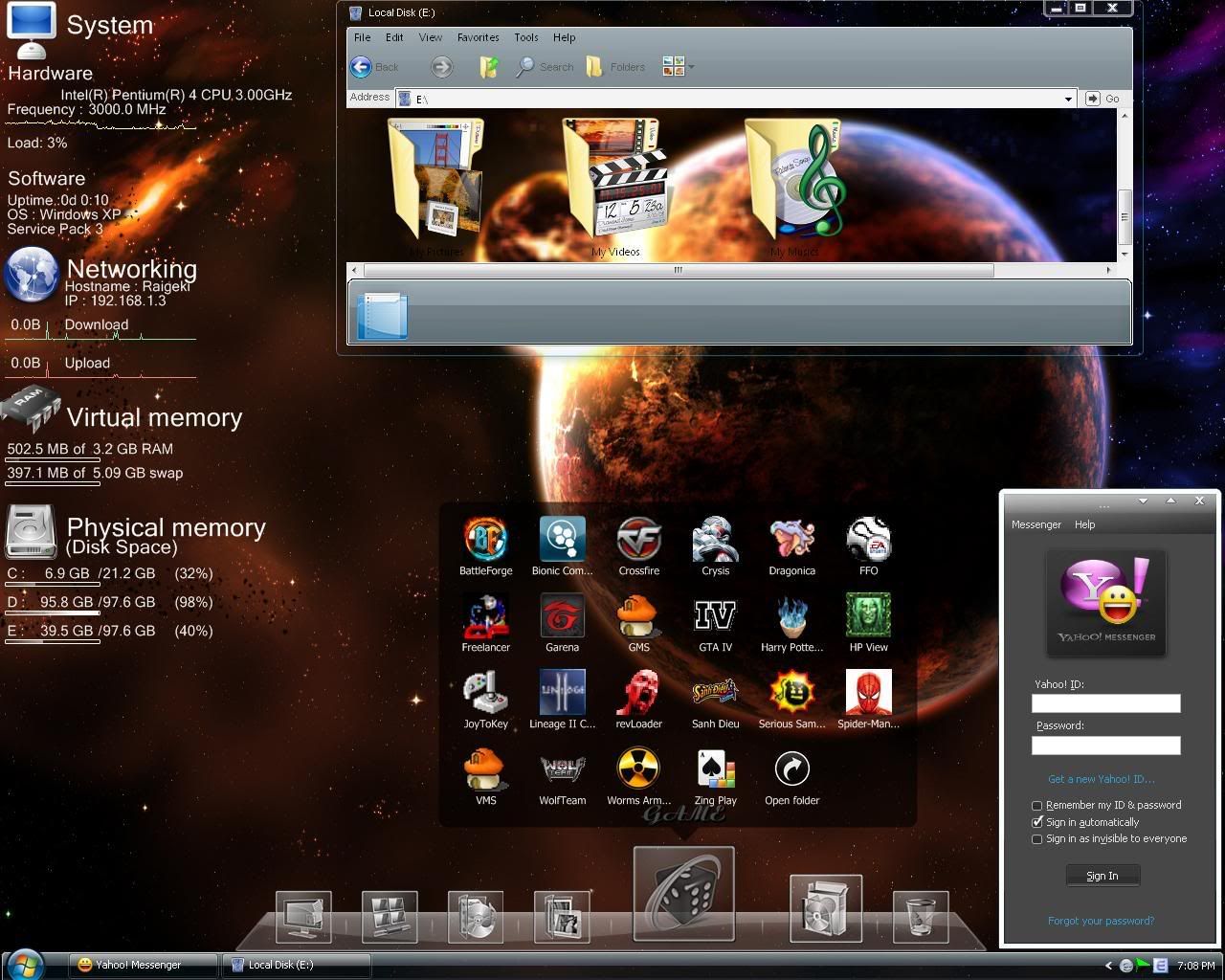Click the monitor icon in the dock
This screenshot has height=980, width=1225.
[303, 916]
